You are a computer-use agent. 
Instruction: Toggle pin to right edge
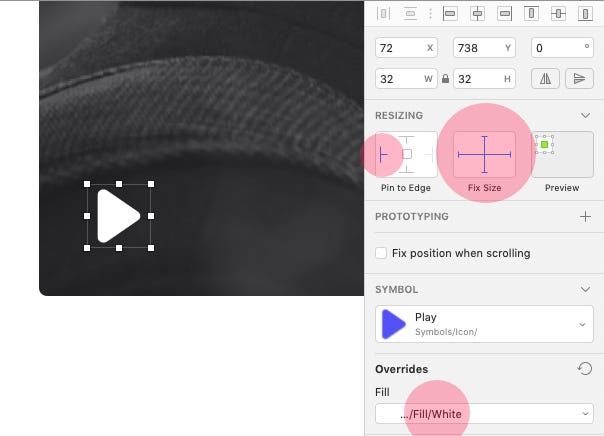tap(430, 155)
